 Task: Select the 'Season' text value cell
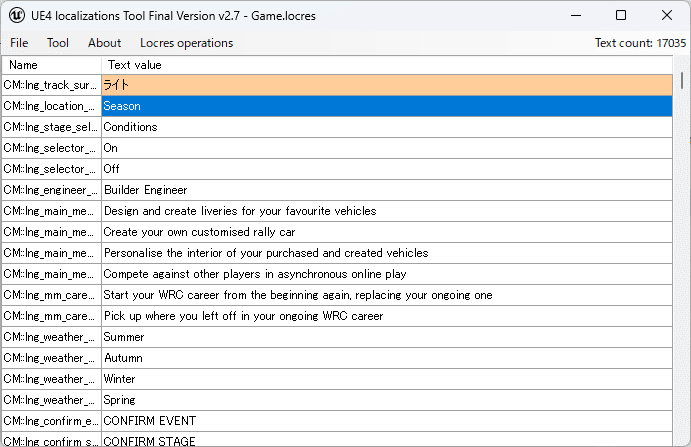(386, 106)
